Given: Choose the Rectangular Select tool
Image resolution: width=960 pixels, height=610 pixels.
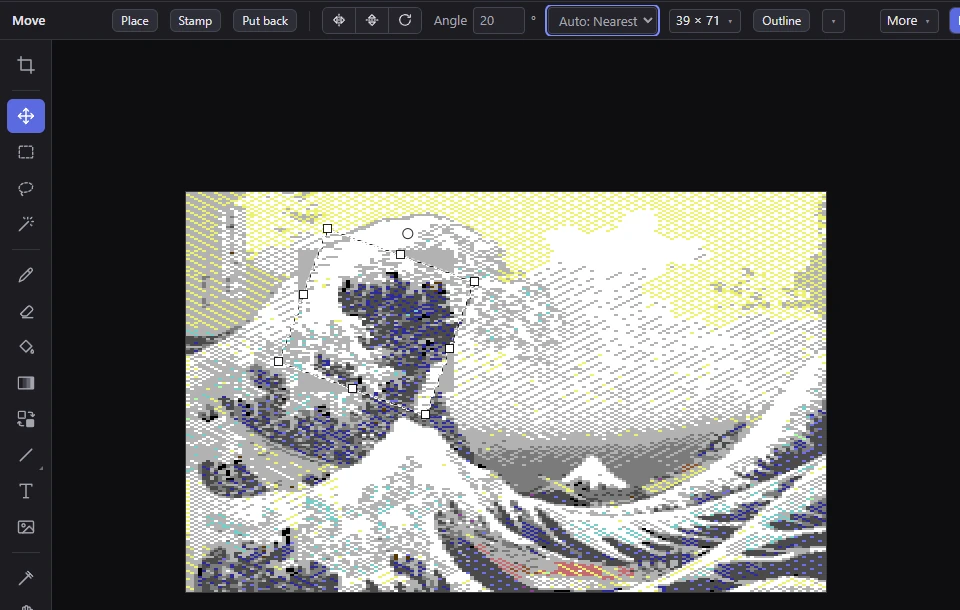Looking at the screenshot, I should pyautogui.click(x=26, y=152).
